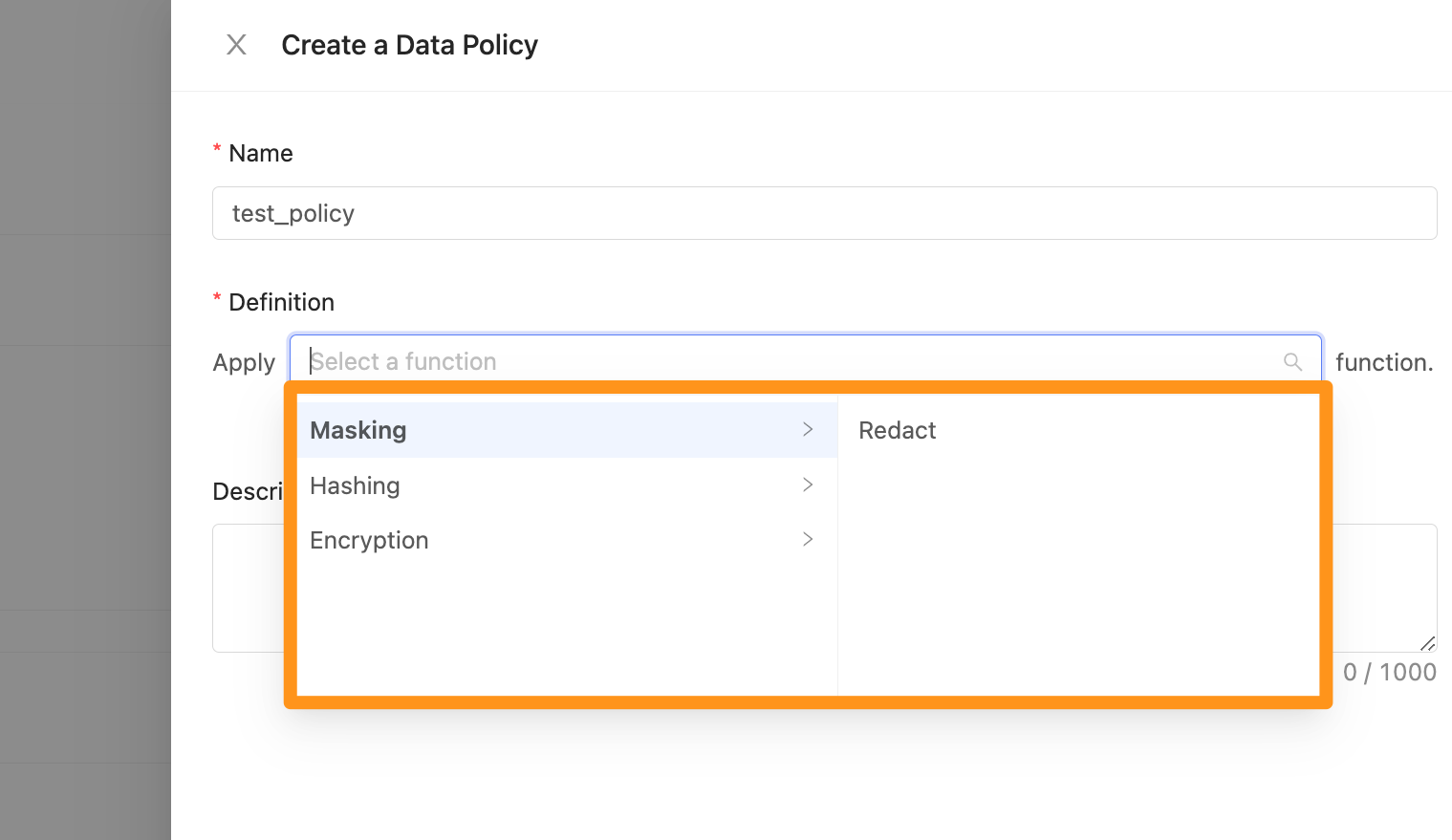Click the search icon in function selector
Viewport: 1452px width, 840px height.
point(1292,361)
